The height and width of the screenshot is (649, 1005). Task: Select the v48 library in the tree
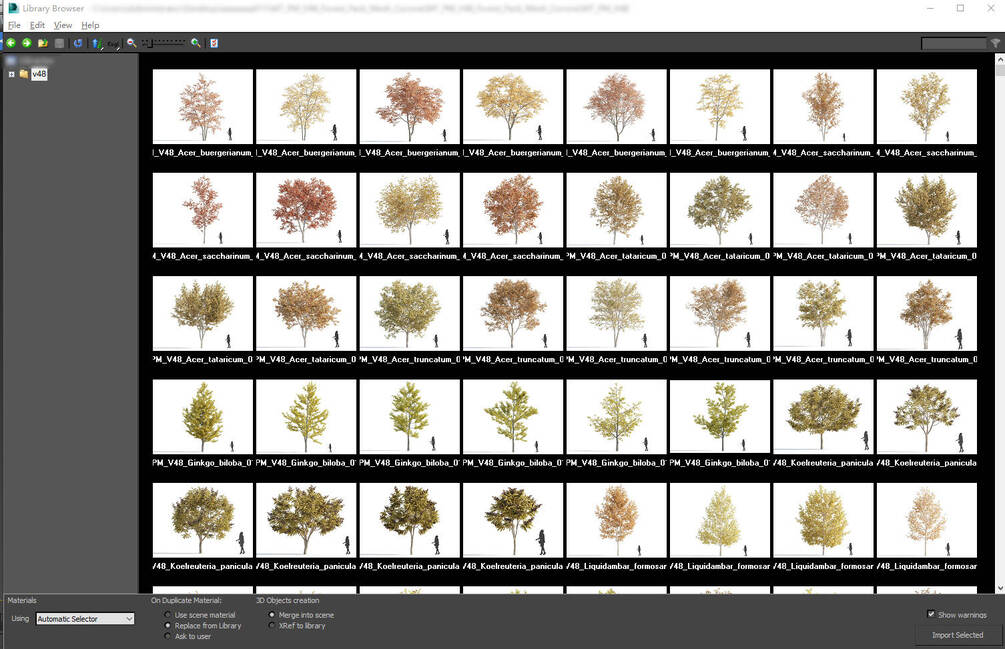pyautogui.click(x=39, y=74)
